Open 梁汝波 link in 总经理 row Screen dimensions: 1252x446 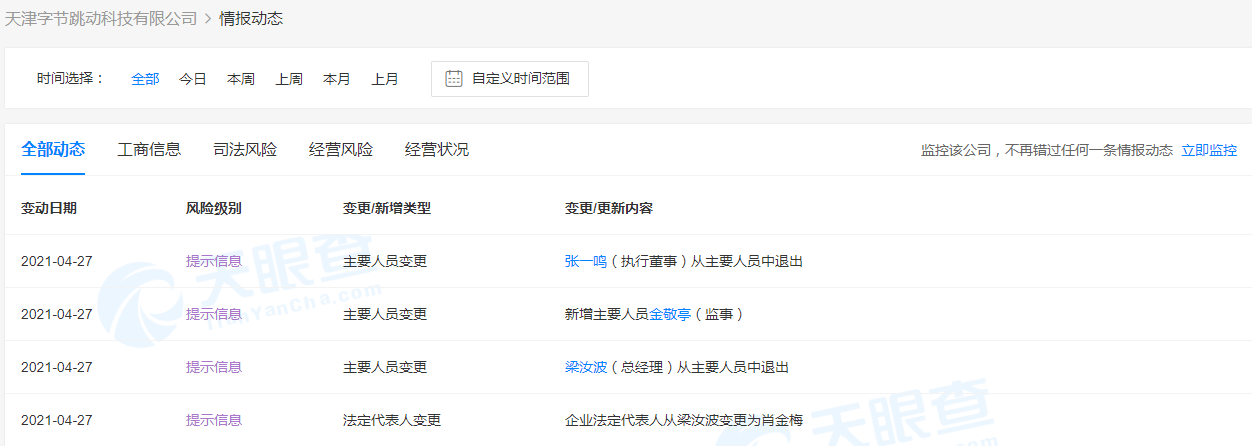586,367
